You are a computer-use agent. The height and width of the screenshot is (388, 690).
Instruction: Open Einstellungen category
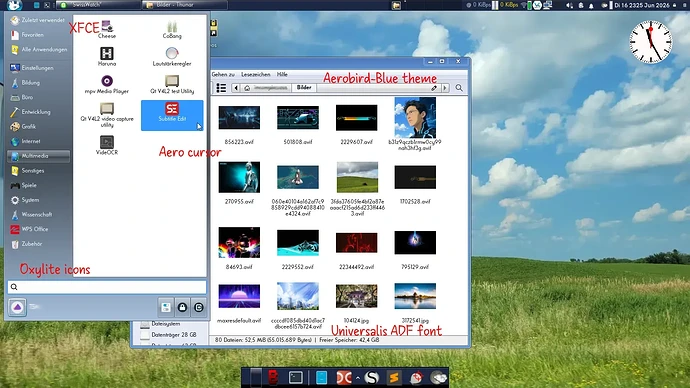point(38,68)
